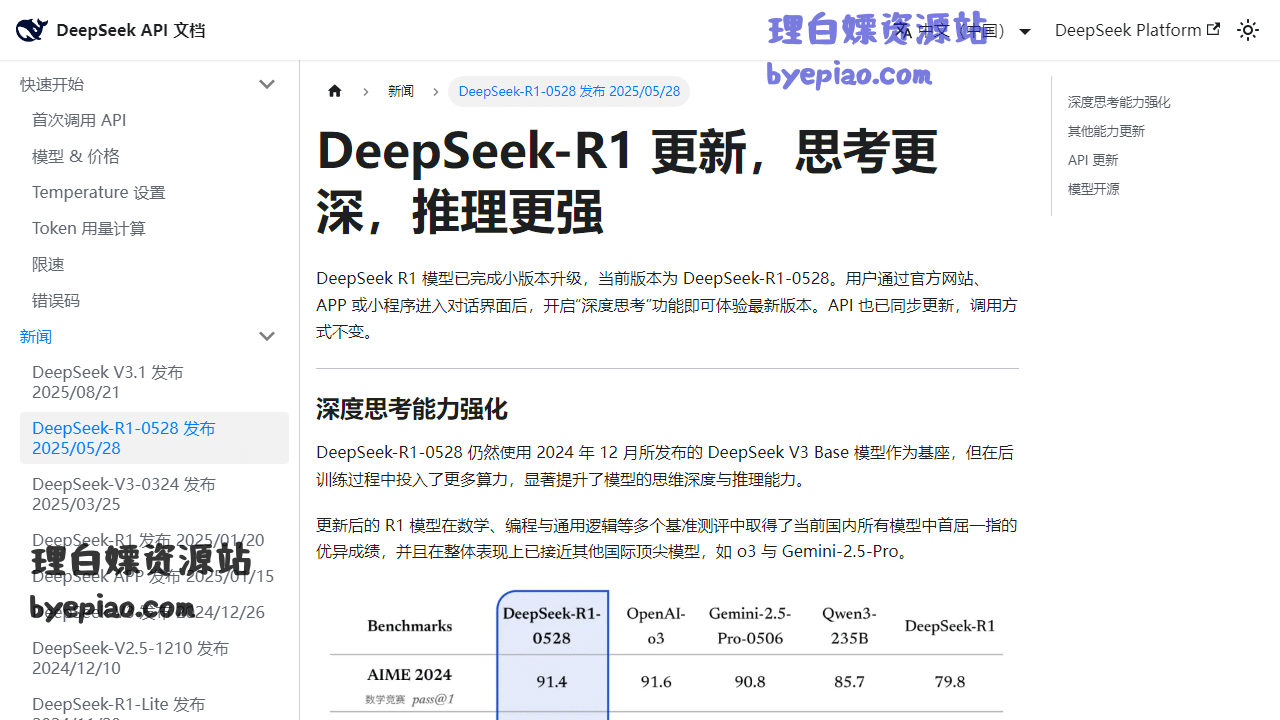Click the DeepSeek-R1-0528 发布 breadcrumb pill
This screenshot has width=1280, height=720.
pos(569,91)
